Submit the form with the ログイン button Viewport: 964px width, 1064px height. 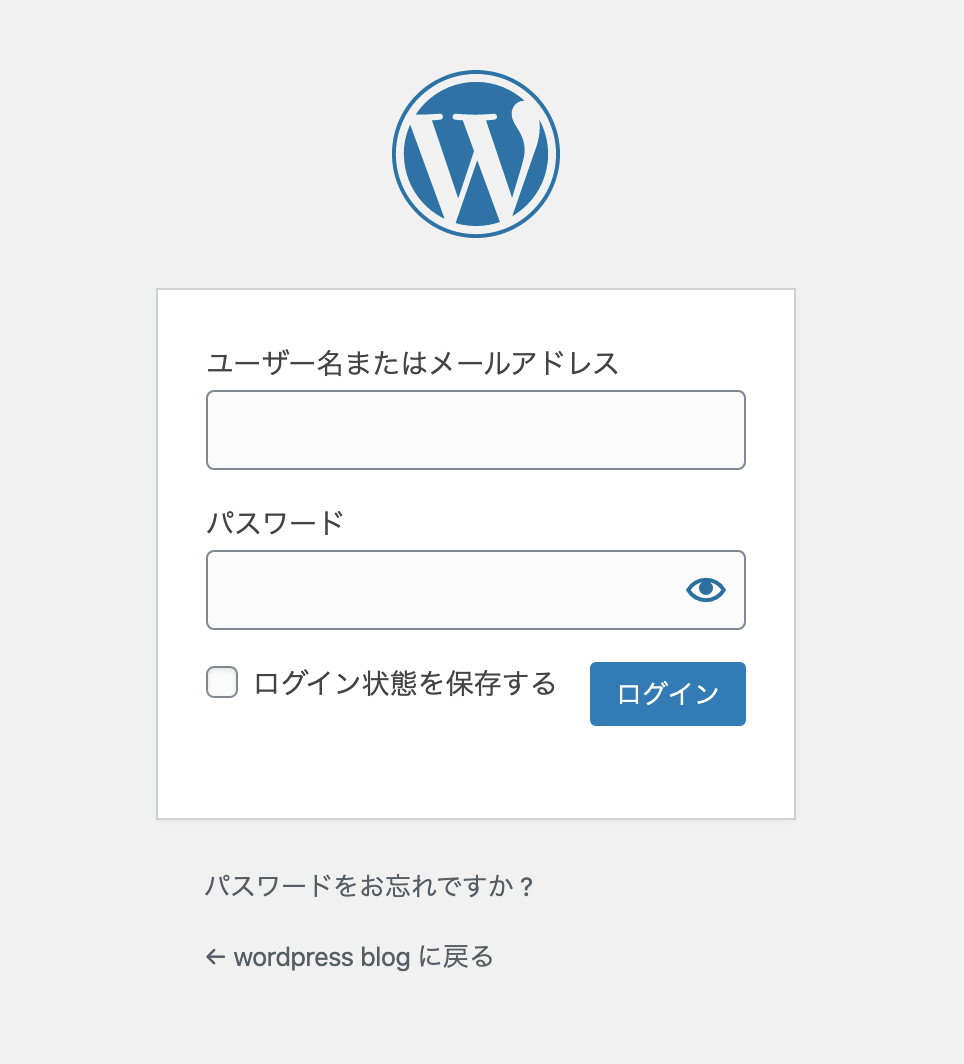click(x=667, y=693)
